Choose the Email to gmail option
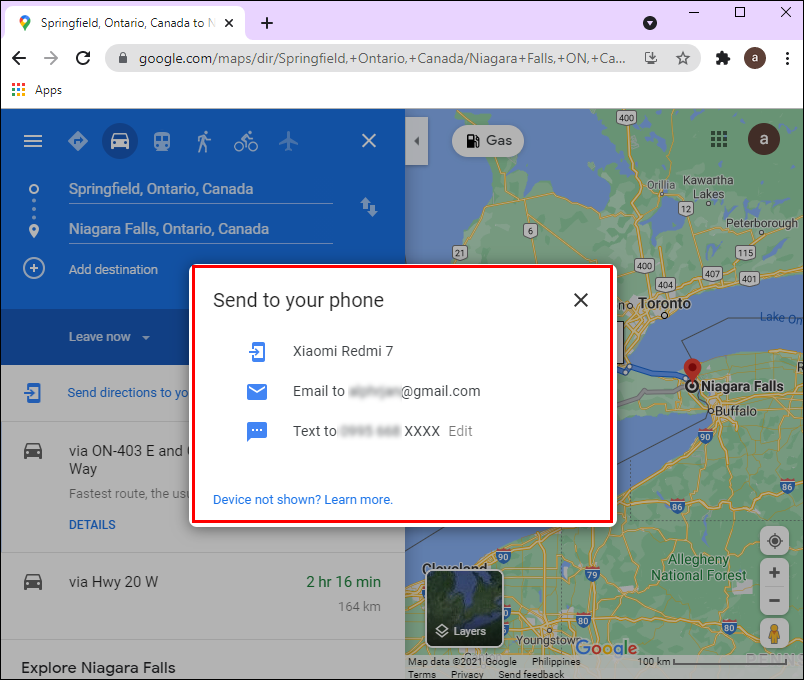The image size is (804, 680). click(x=363, y=391)
